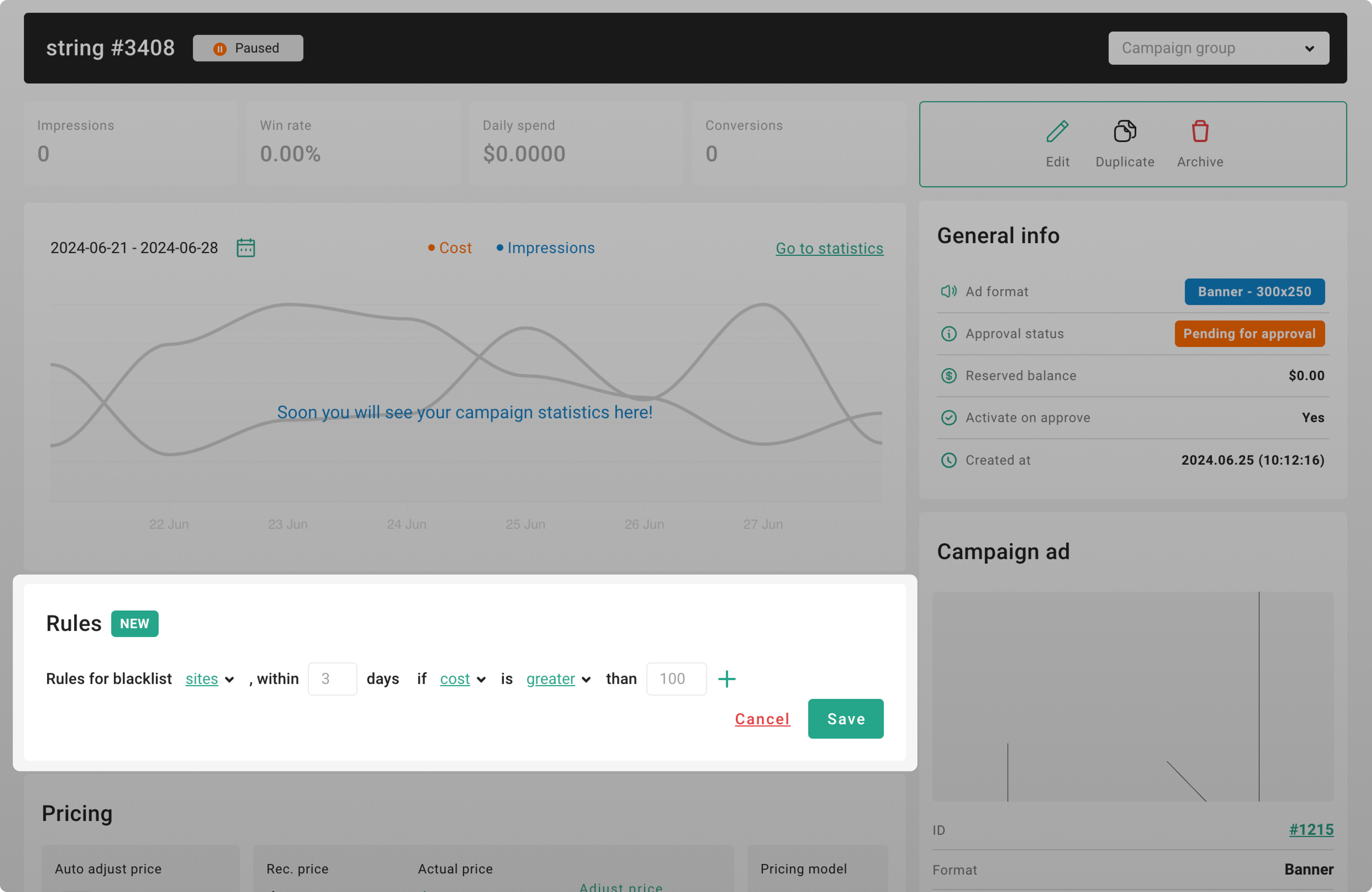Click the days number input field
This screenshot has height=892, width=1372.
332,679
